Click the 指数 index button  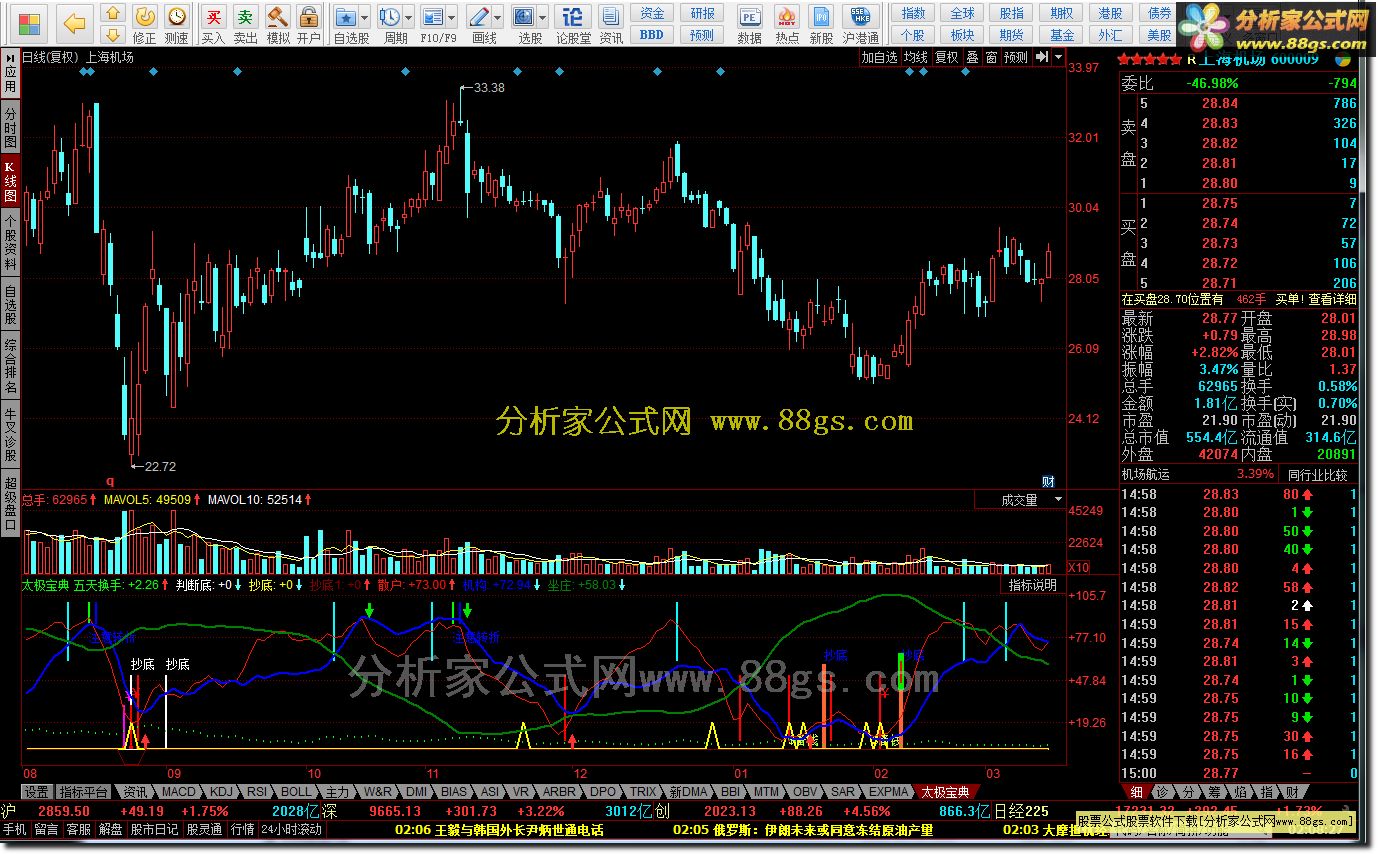[913, 13]
